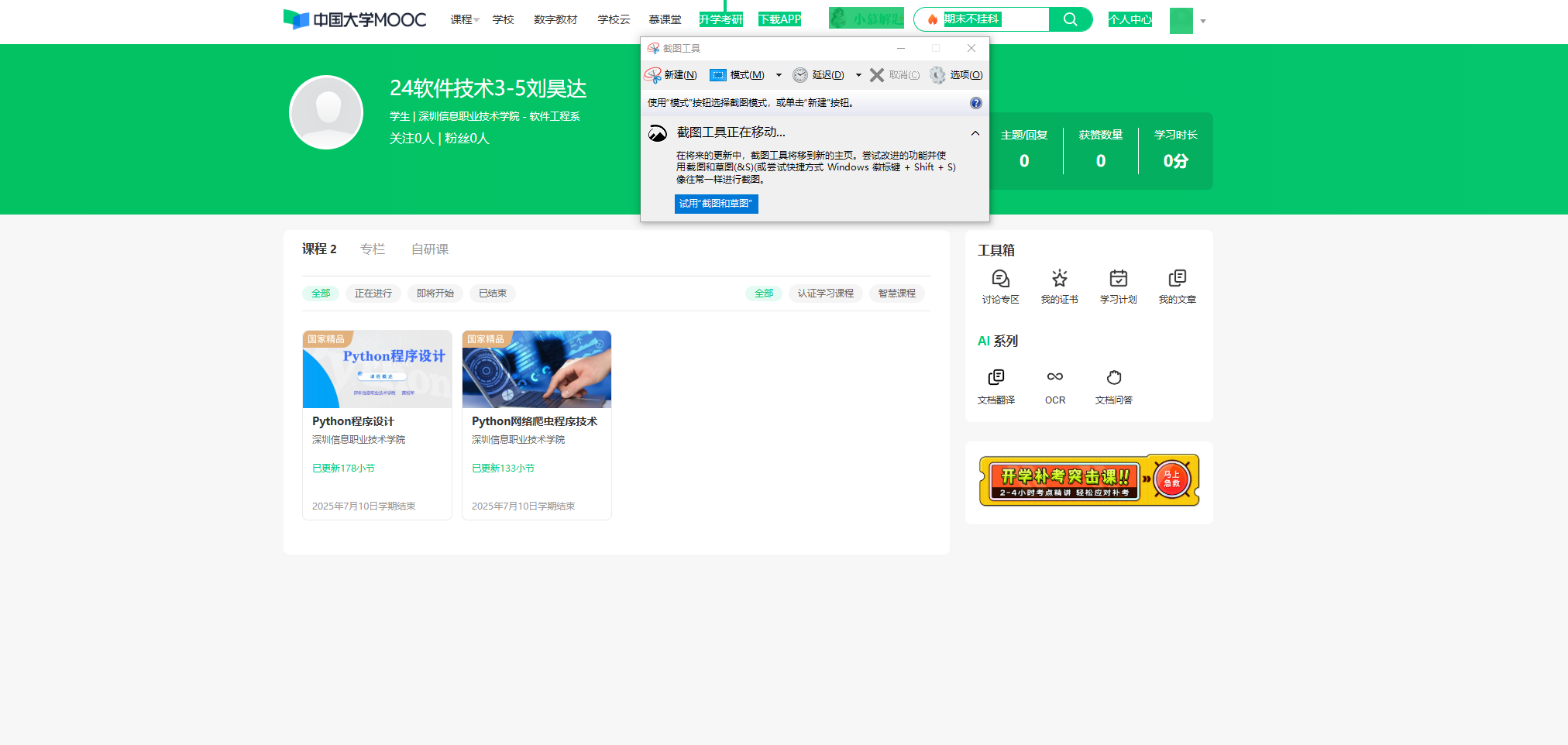Open the 课程 nav dropdown
Viewport: 1568px width, 745px height.
[465, 19]
